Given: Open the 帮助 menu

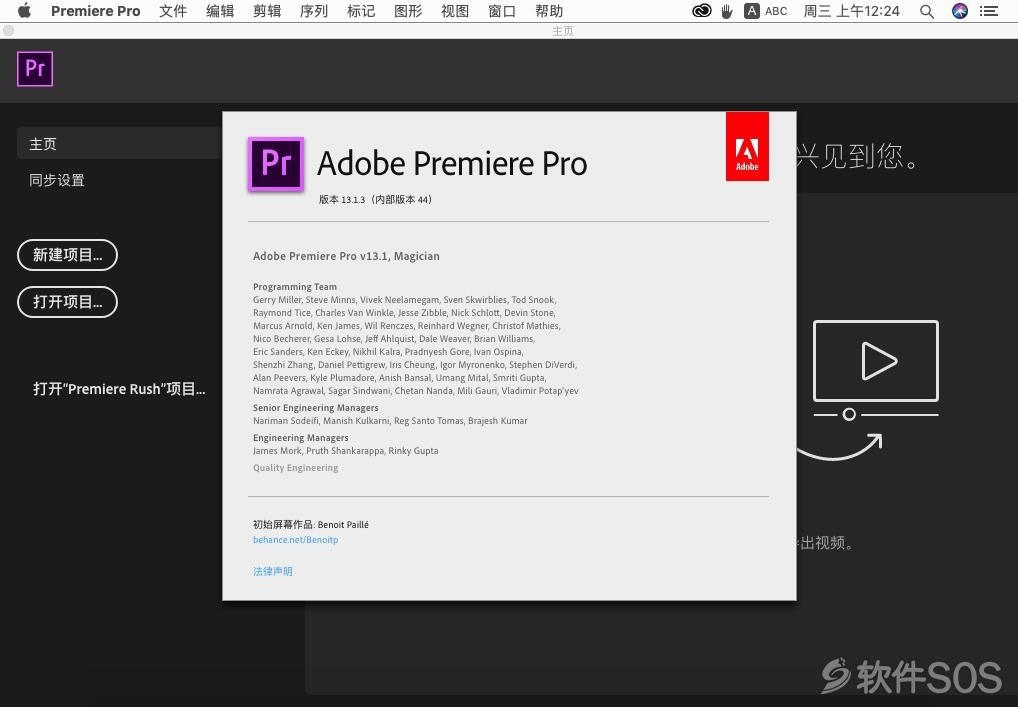Looking at the screenshot, I should [549, 11].
